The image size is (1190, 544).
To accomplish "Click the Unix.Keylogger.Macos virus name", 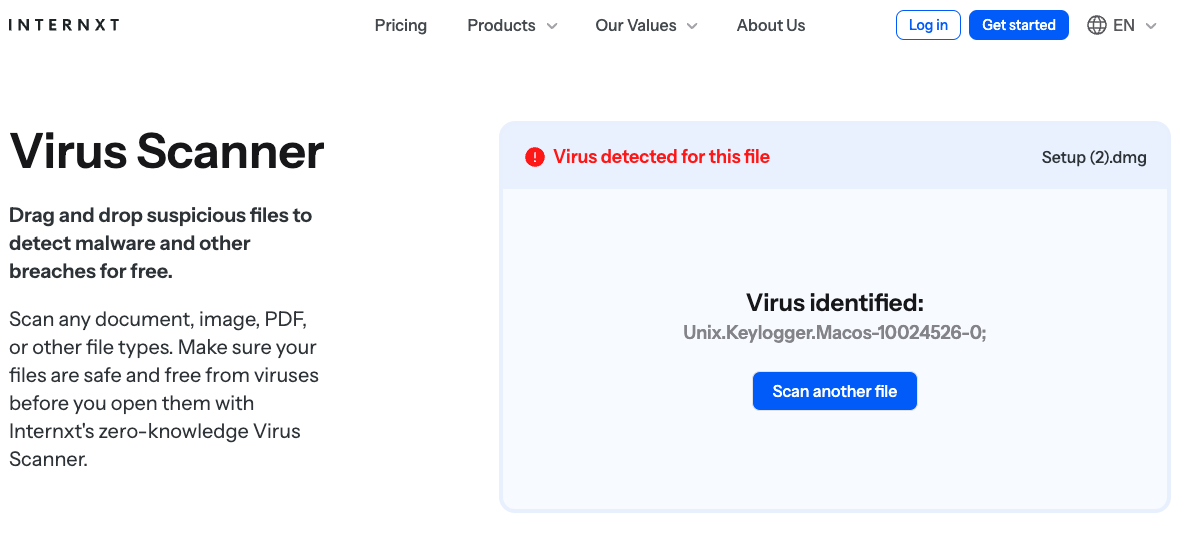I will 835,332.
